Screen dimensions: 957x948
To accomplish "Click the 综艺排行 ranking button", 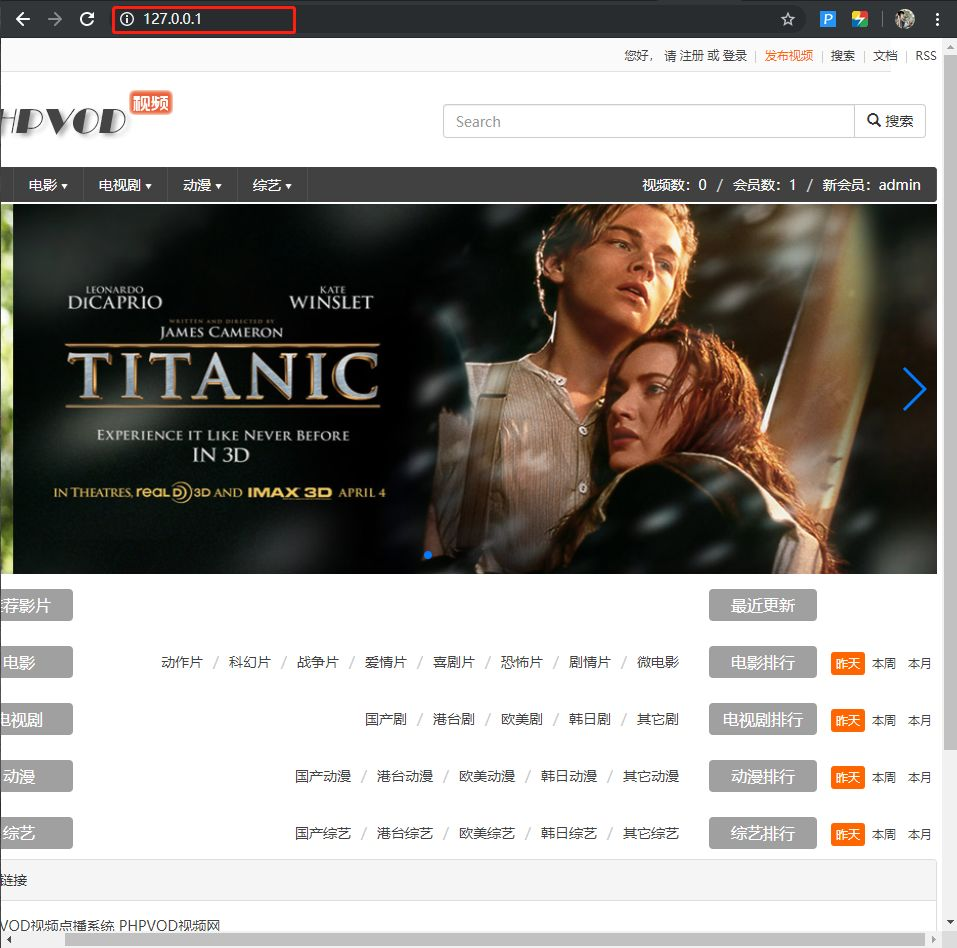I will click(x=762, y=833).
